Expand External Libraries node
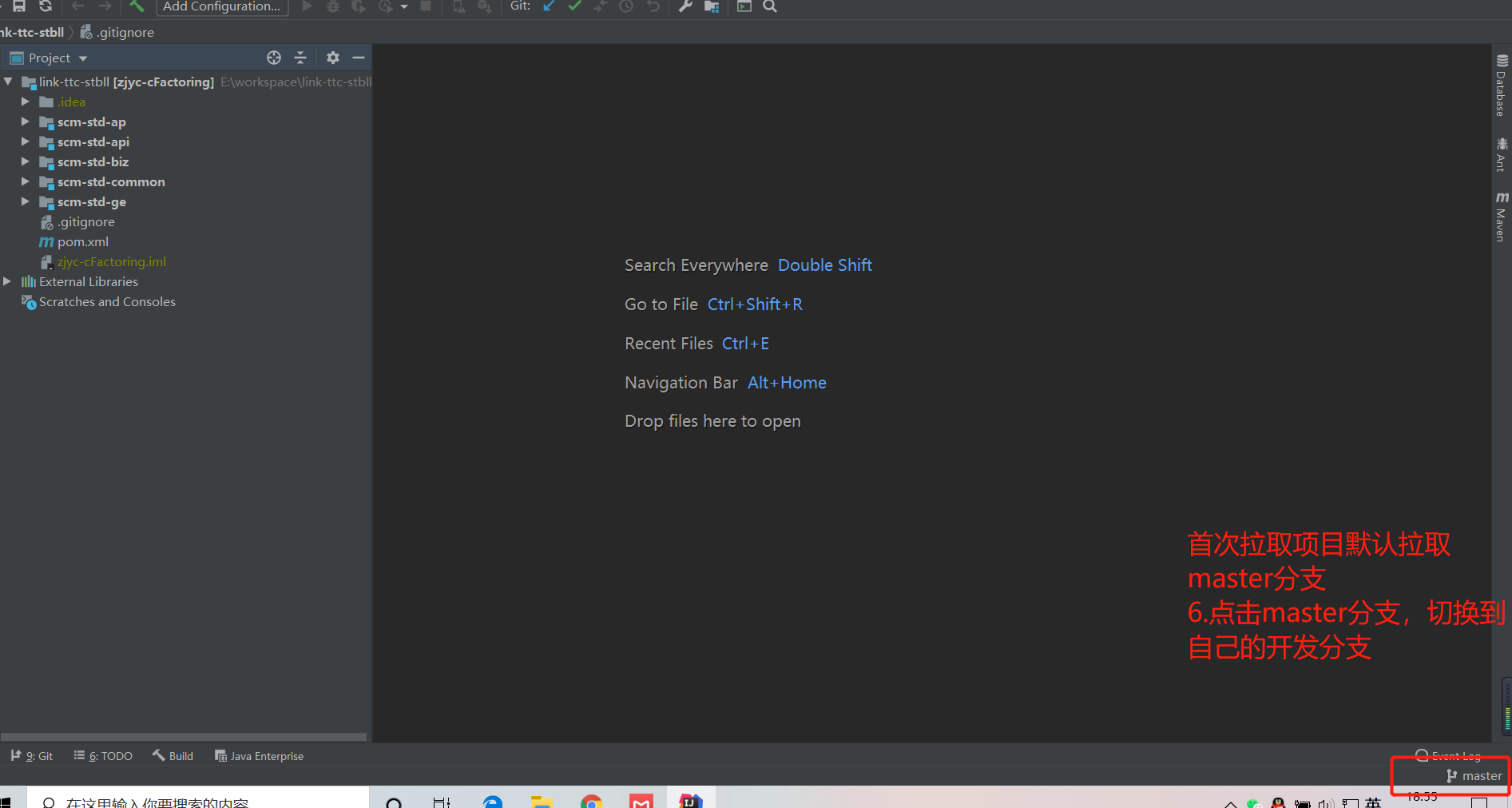Screen dimensions: 1512x808 point(7,281)
